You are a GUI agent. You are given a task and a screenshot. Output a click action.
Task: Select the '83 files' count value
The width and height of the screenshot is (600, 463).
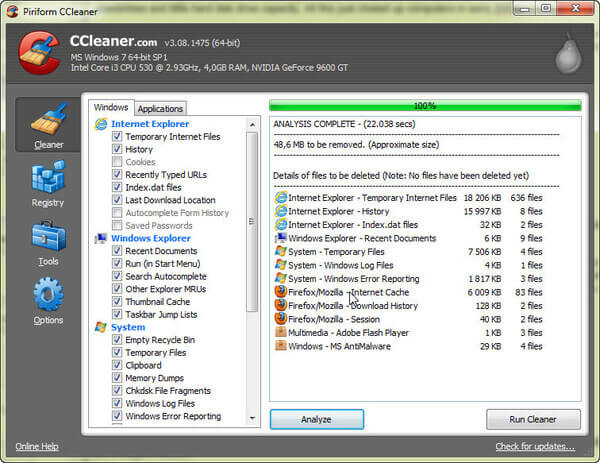(528, 292)
